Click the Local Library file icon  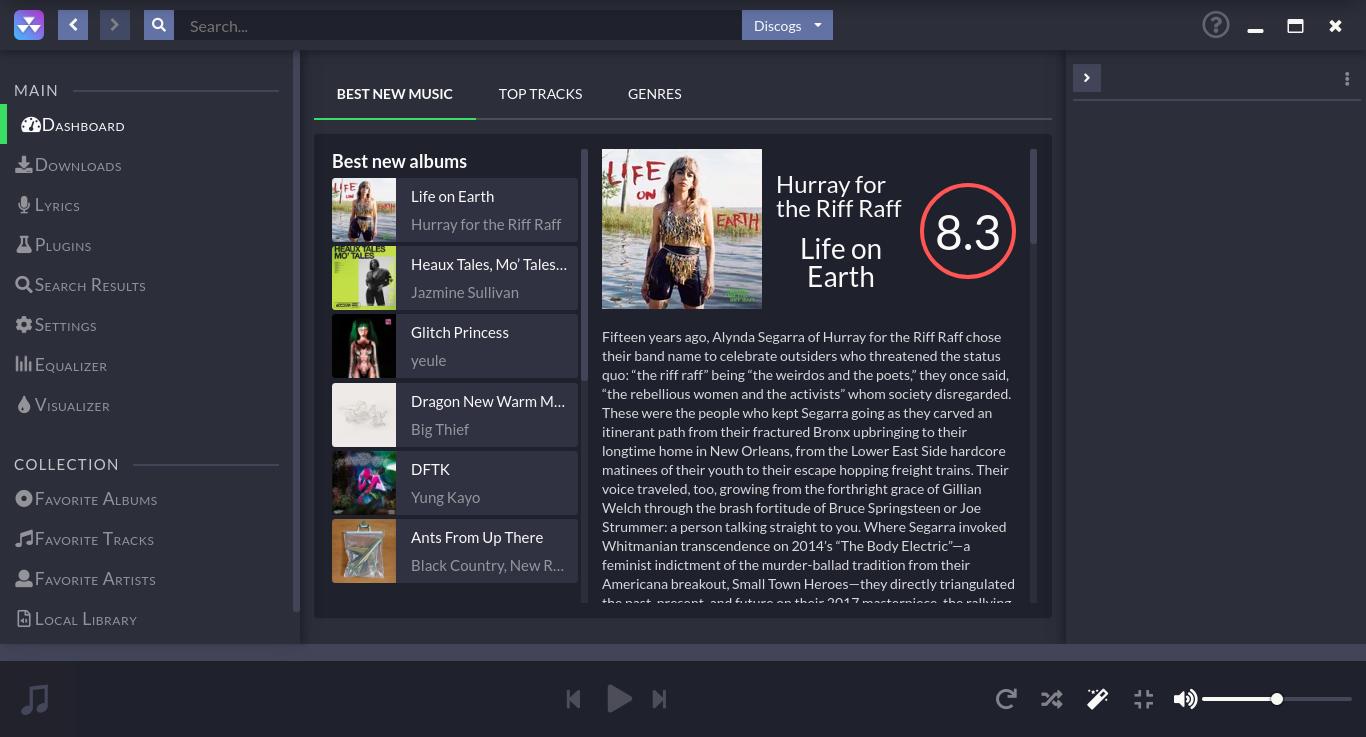[x=24, y=619]
